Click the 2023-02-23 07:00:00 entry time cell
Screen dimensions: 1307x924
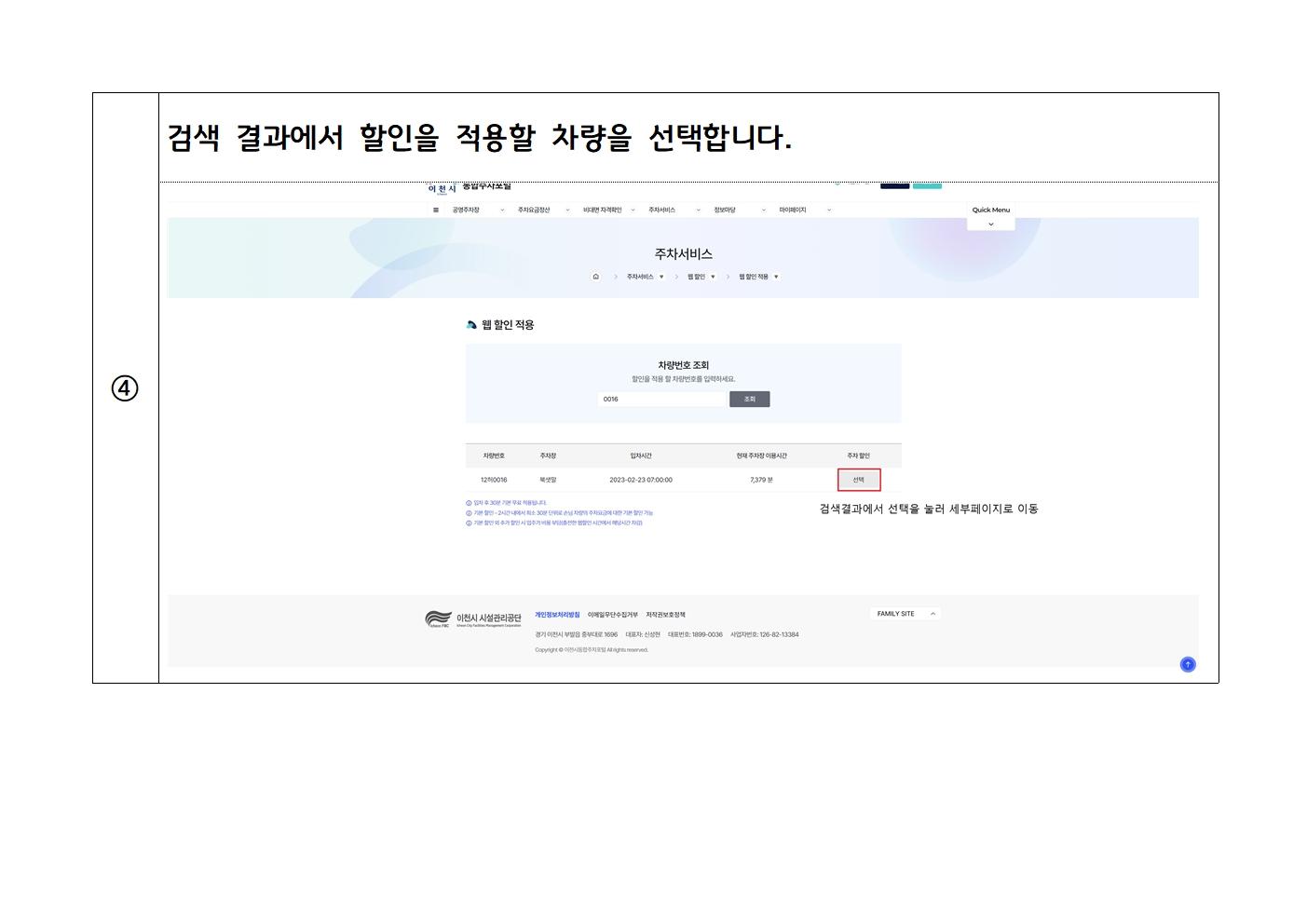click(x=641, y=480)
